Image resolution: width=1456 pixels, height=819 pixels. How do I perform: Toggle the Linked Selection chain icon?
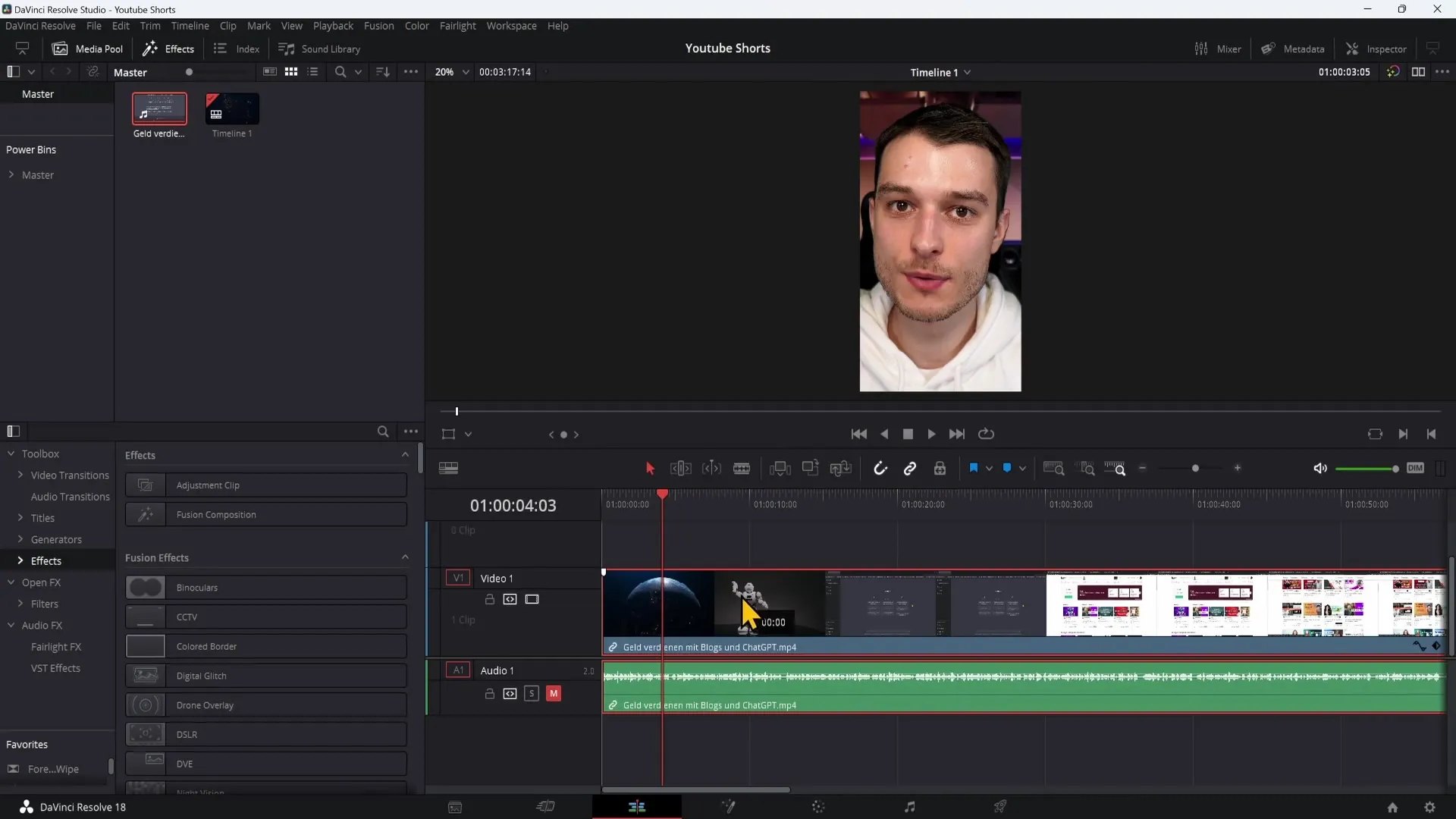click(910, 469)
